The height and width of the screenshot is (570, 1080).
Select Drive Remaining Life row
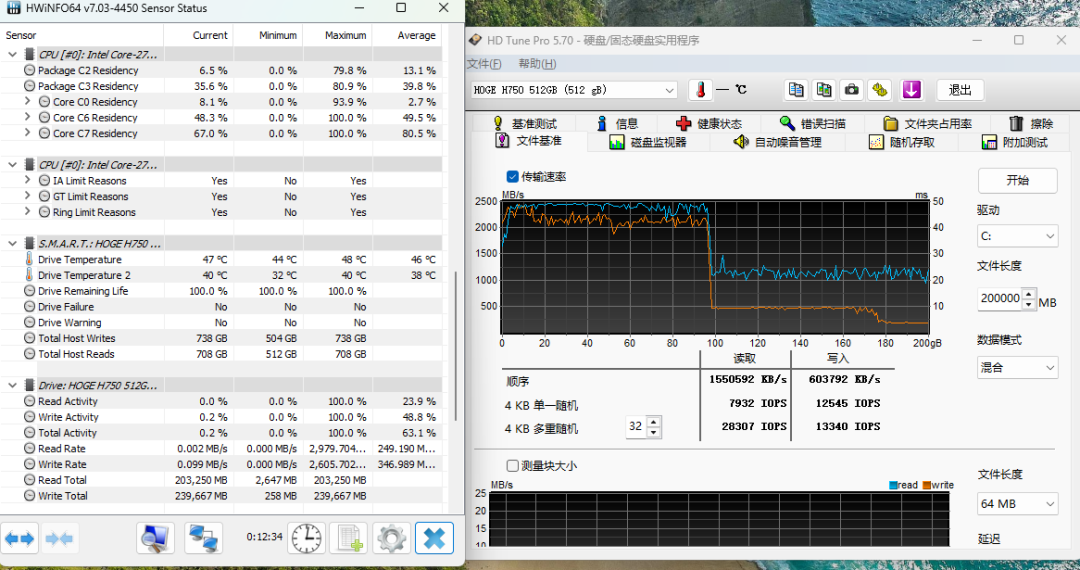(221, 291)
